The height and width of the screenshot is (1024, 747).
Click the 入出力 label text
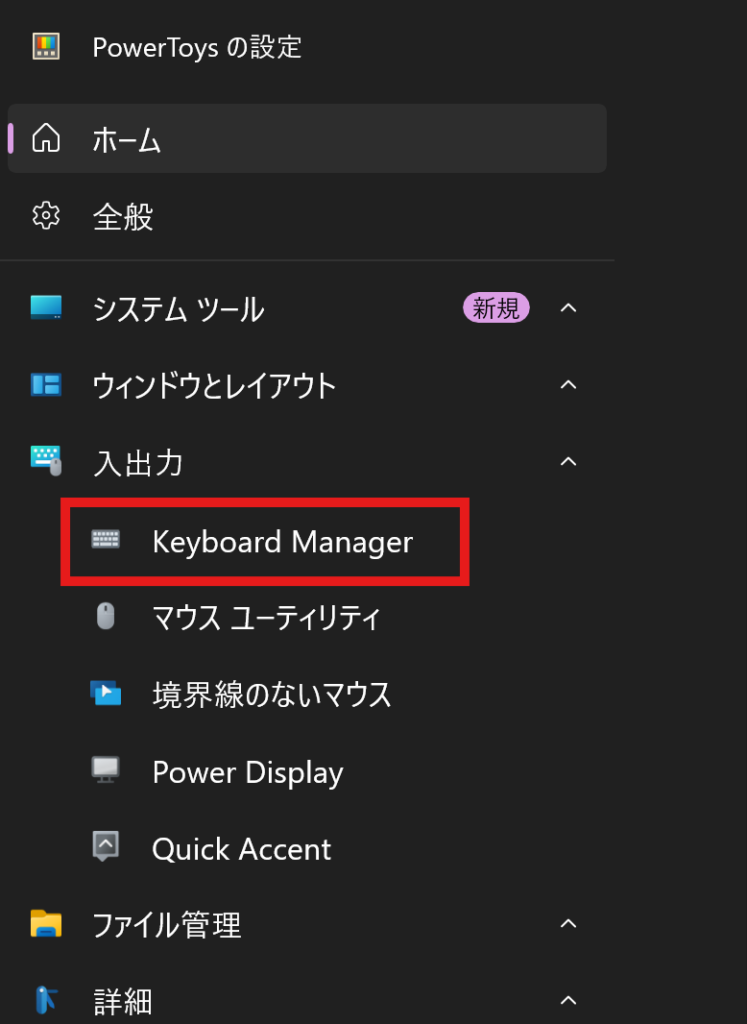click(x=138, y=462)
